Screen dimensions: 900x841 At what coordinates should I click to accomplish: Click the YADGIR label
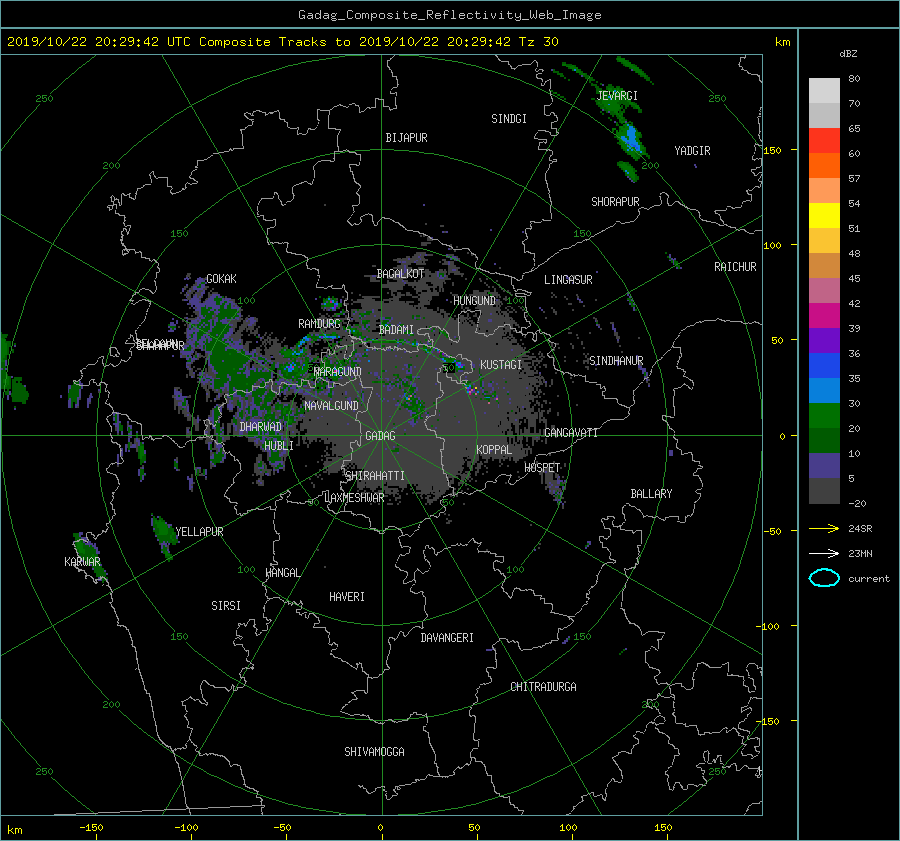692,151
